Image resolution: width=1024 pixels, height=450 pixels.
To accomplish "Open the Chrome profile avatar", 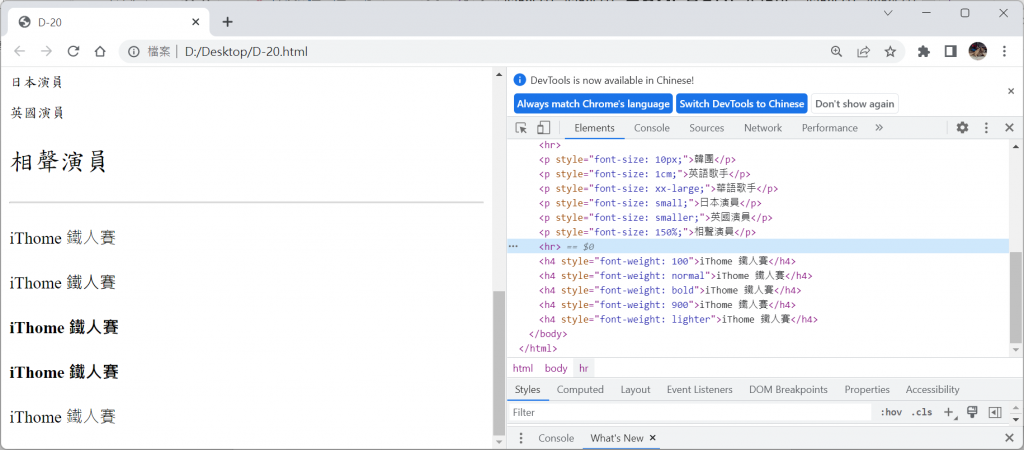I will coord(978,52).
